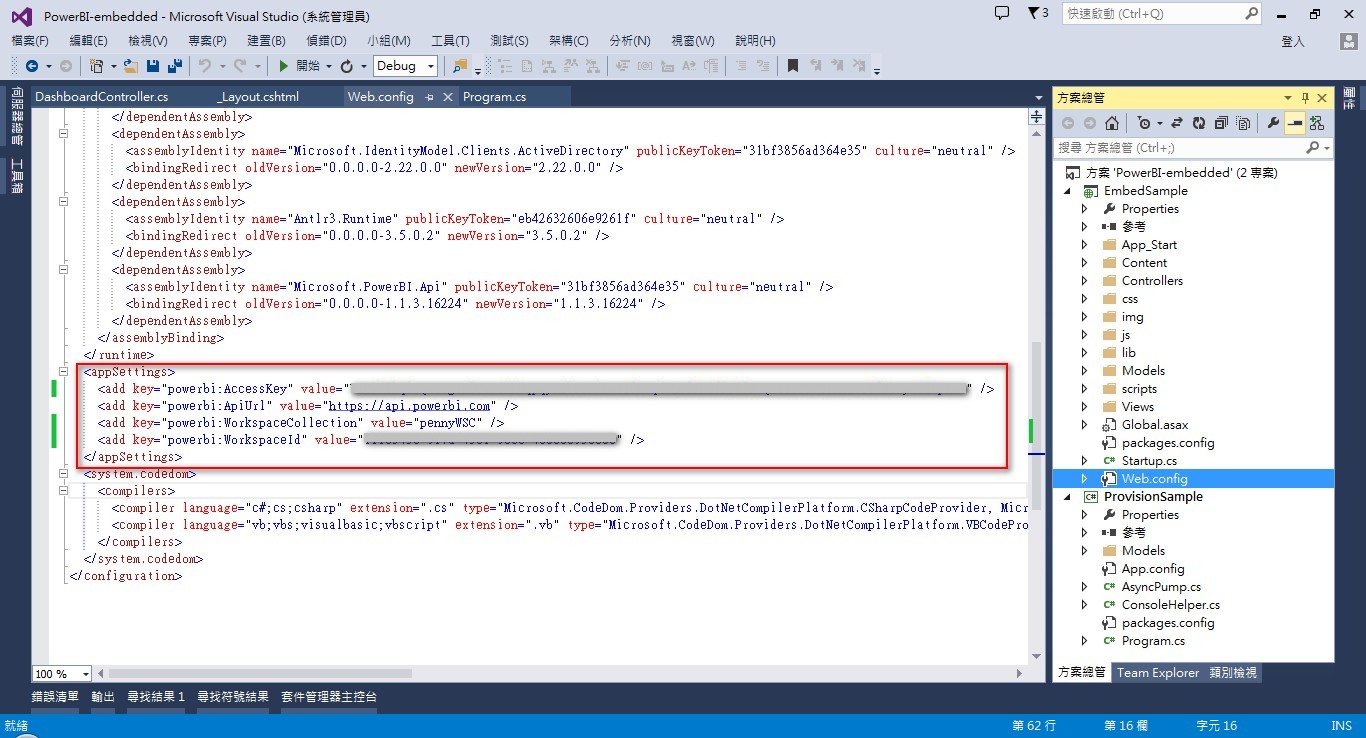The image size is (1366, 738).
Task: Refresh the Solution Explorer tree
Action: tap(1198, 123)
